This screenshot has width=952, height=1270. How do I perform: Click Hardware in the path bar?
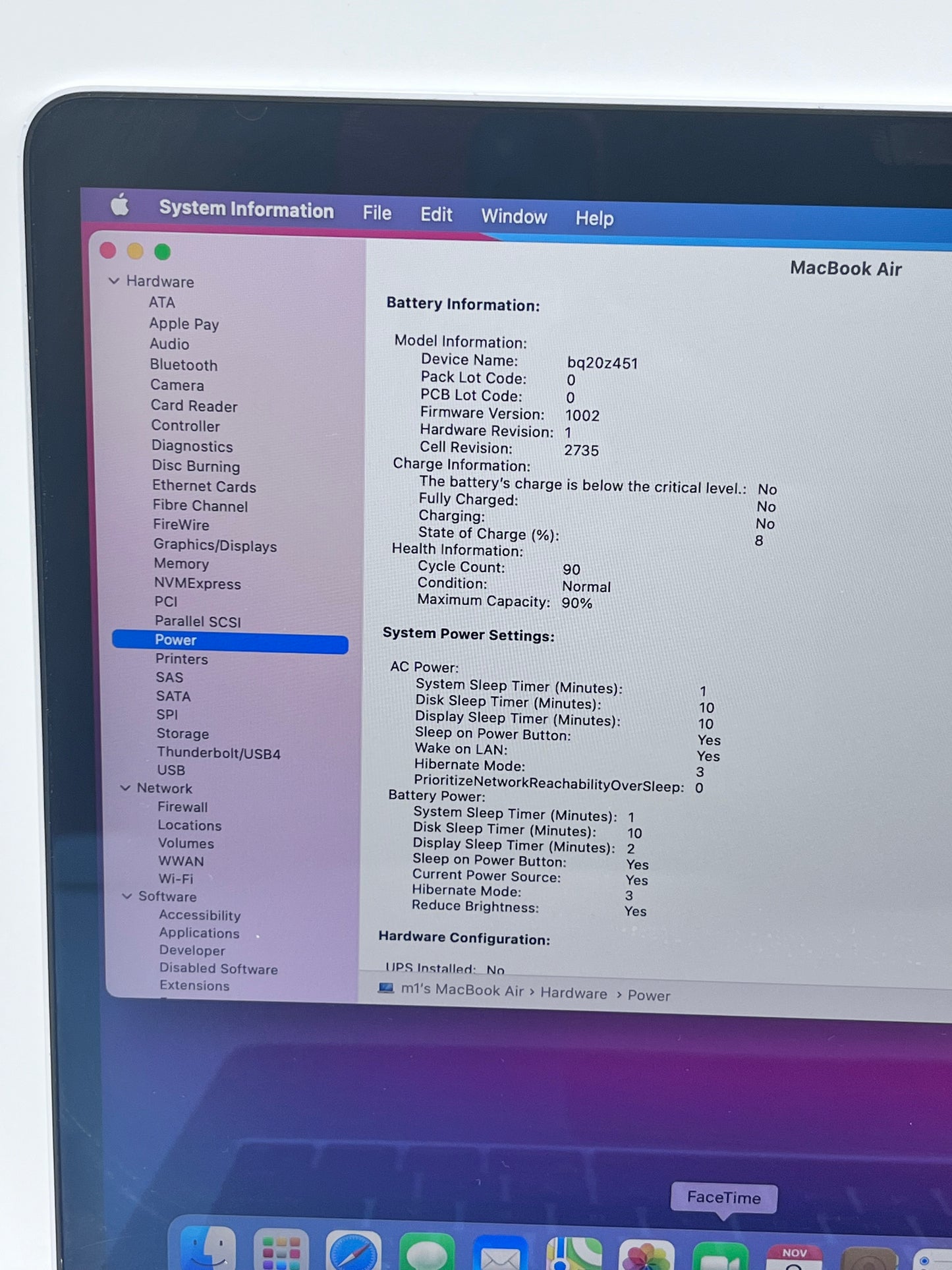574,993
